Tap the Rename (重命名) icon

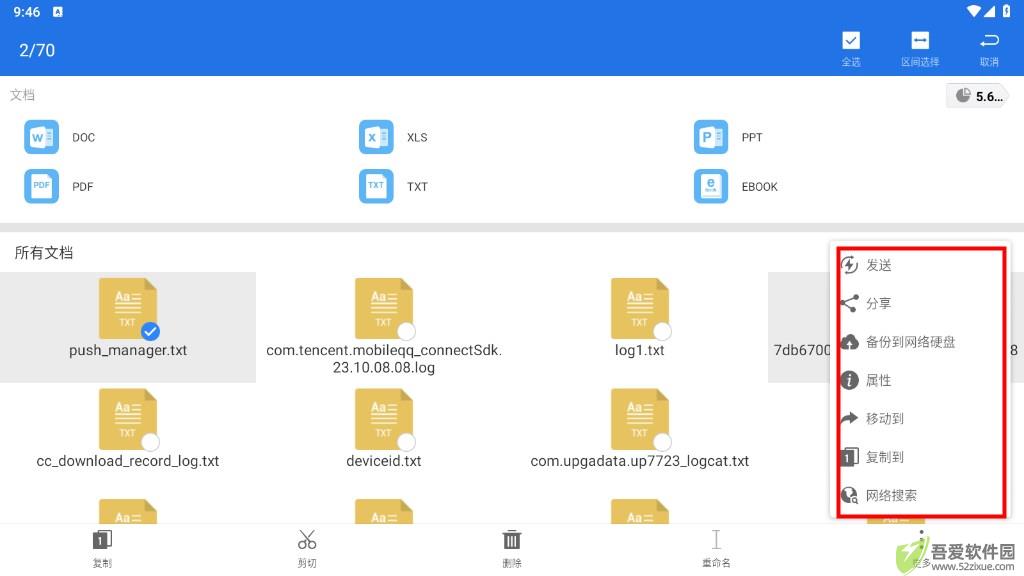coord(716,540)
